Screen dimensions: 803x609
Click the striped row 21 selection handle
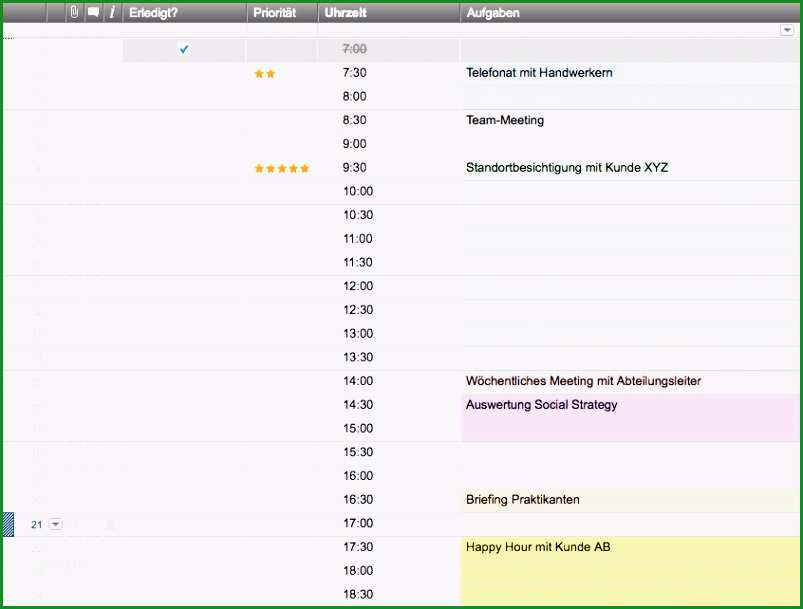(x=9, y=524)
